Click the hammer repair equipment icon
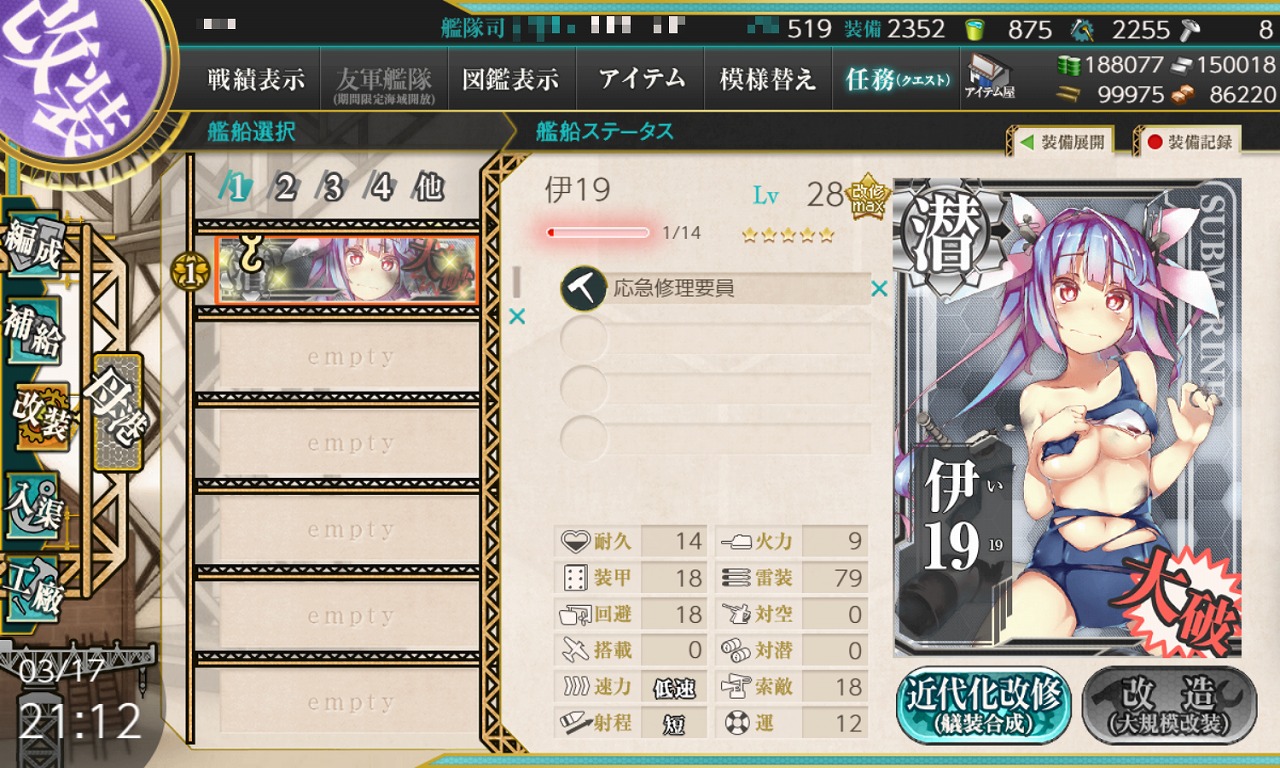This screenshot has width=1280, height=768. 584,289
